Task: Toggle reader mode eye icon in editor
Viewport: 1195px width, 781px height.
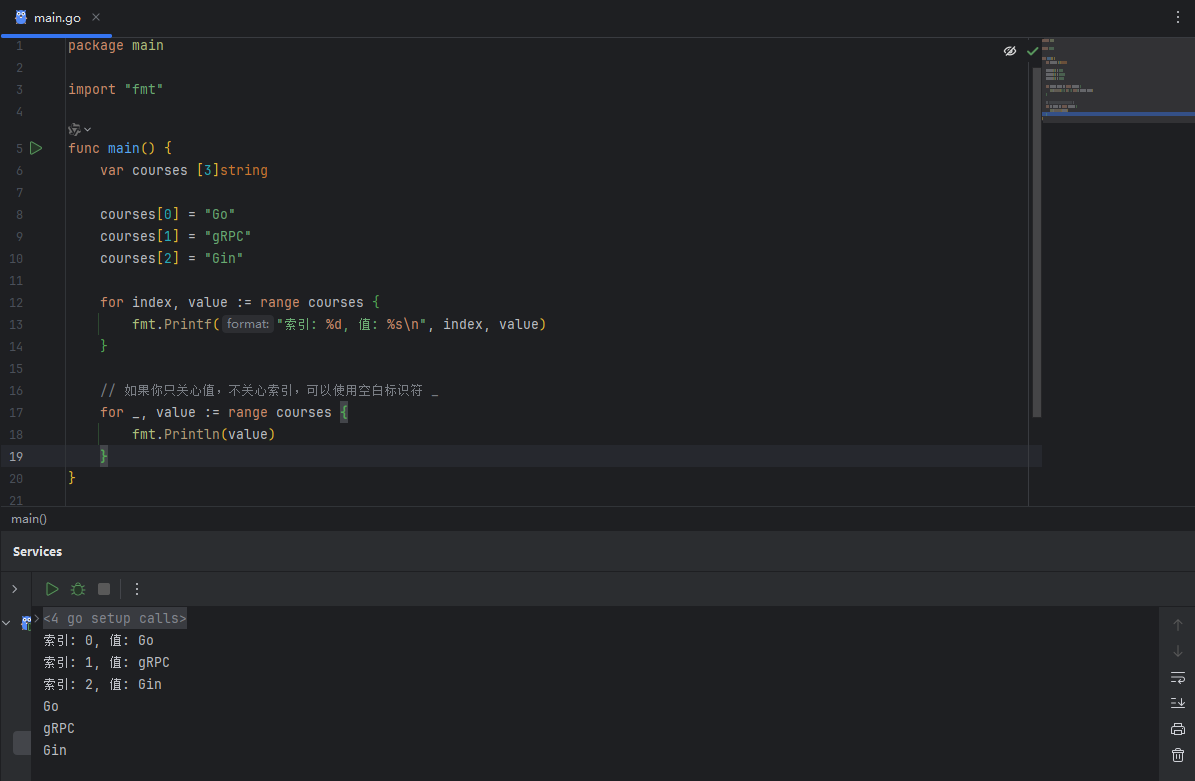Action: [1010, 51]
